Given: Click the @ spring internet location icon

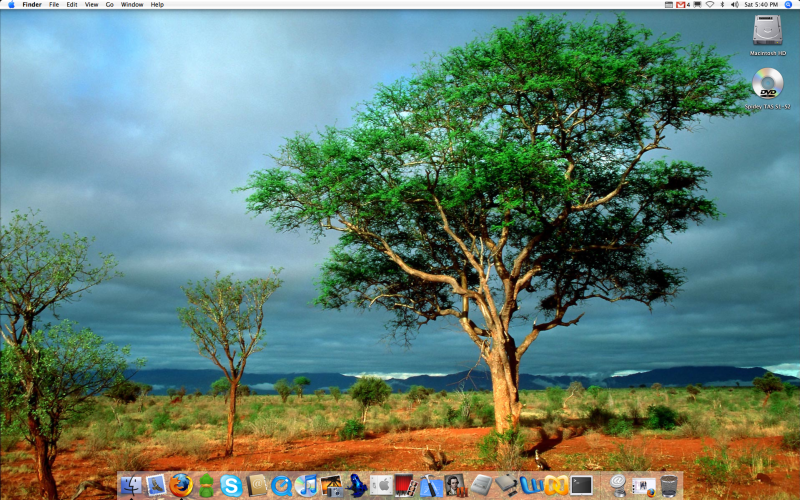Looking at the screenshot, I should [x=618, y=485].
